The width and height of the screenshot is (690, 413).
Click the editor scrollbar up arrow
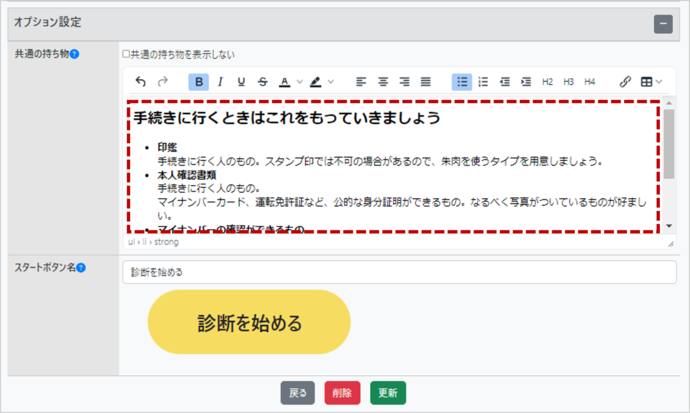tap(669, 103)
